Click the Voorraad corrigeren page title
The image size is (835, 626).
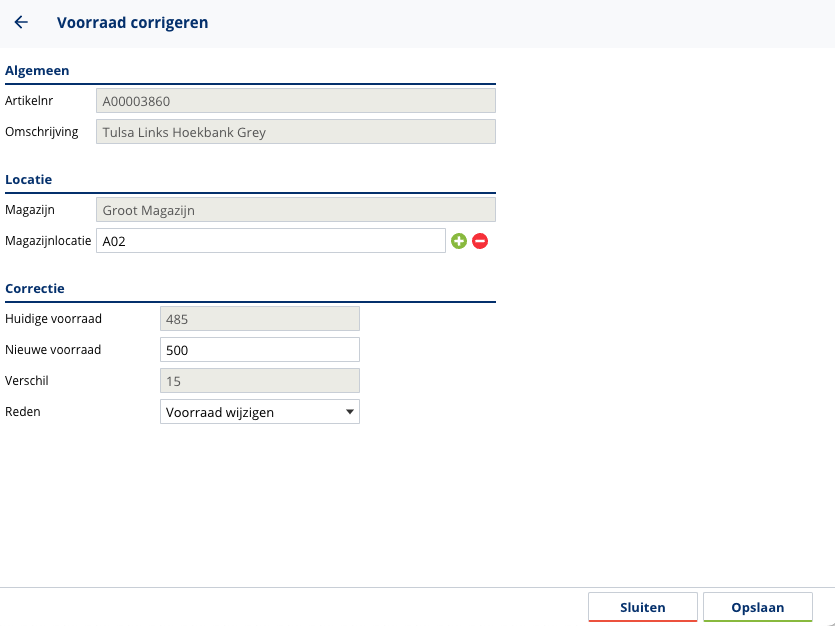point(133,22)
